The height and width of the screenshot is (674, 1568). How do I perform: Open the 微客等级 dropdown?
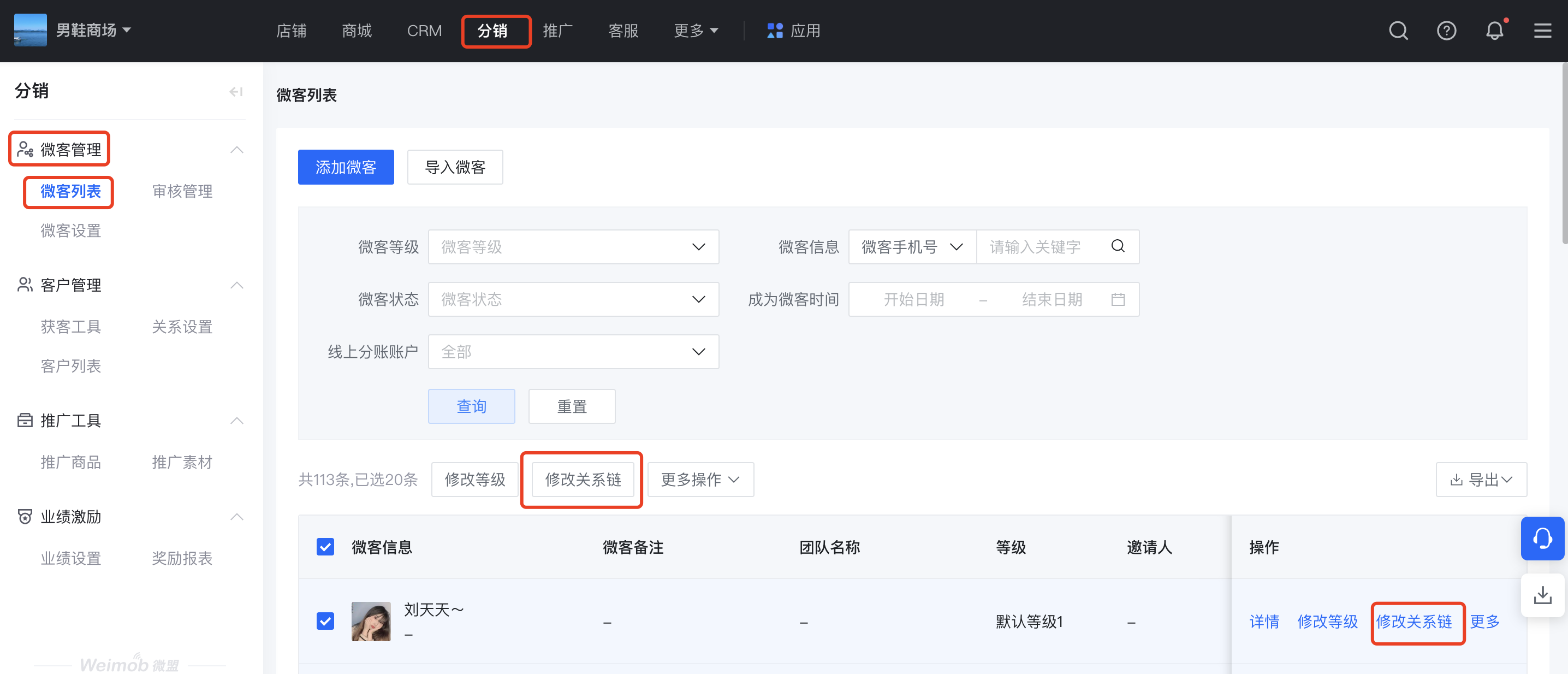pyautogui.click(x=573, y=246)
